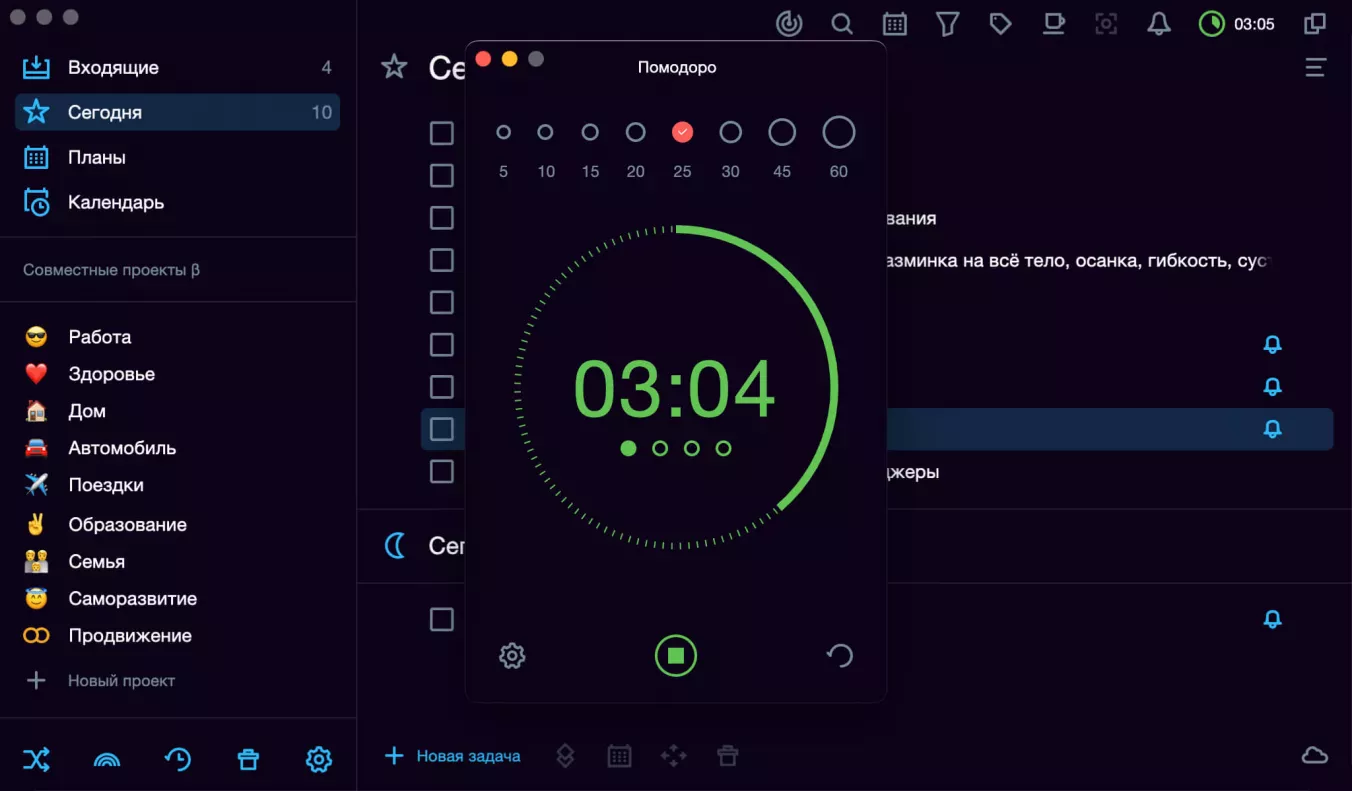Click the move arrows icon in bottom task toolbar
Image resolution: width=1352 pixels, height=791 pixels.
coord(674,756)
